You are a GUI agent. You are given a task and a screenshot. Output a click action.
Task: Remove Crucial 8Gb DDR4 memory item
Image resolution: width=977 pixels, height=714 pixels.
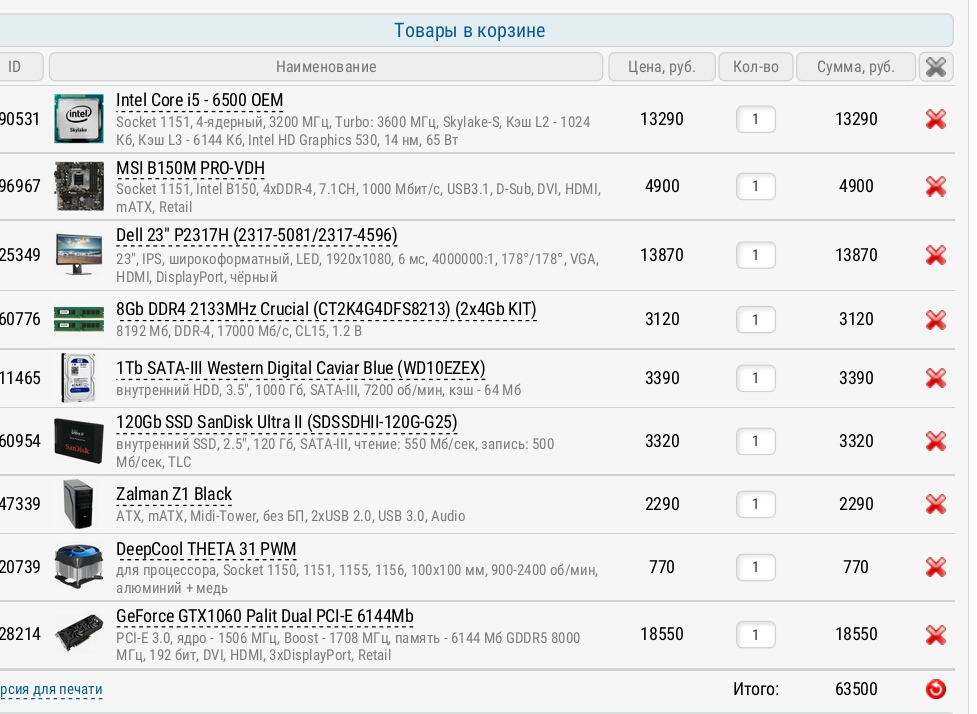click(936, 320)
